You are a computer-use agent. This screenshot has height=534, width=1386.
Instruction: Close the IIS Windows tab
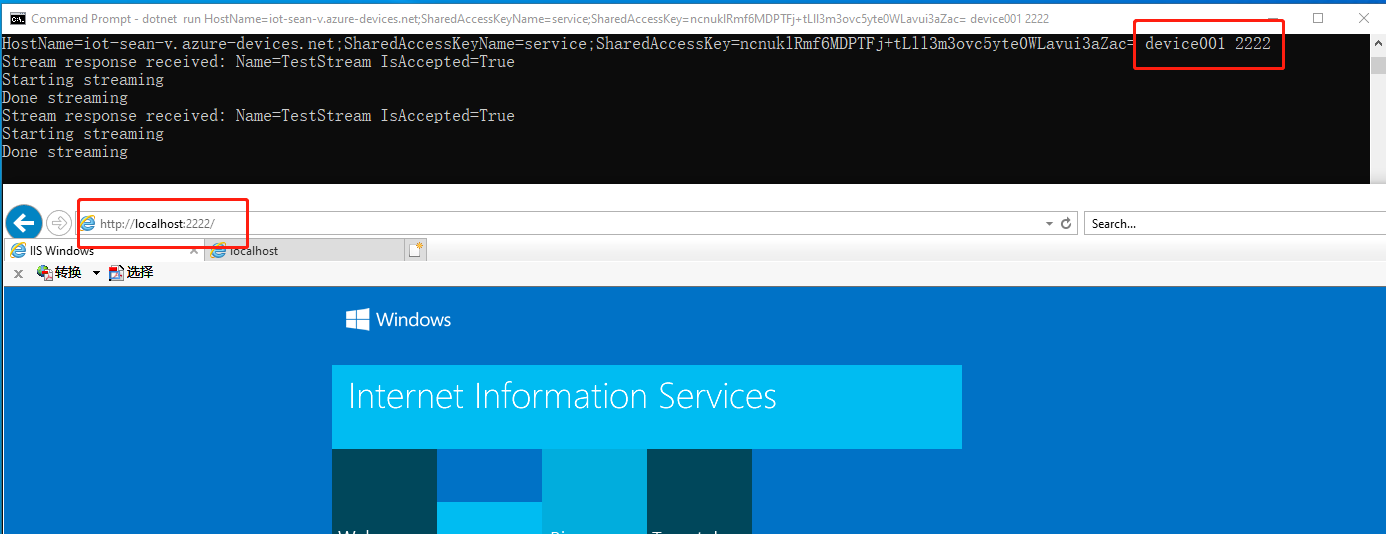(192, 250)
